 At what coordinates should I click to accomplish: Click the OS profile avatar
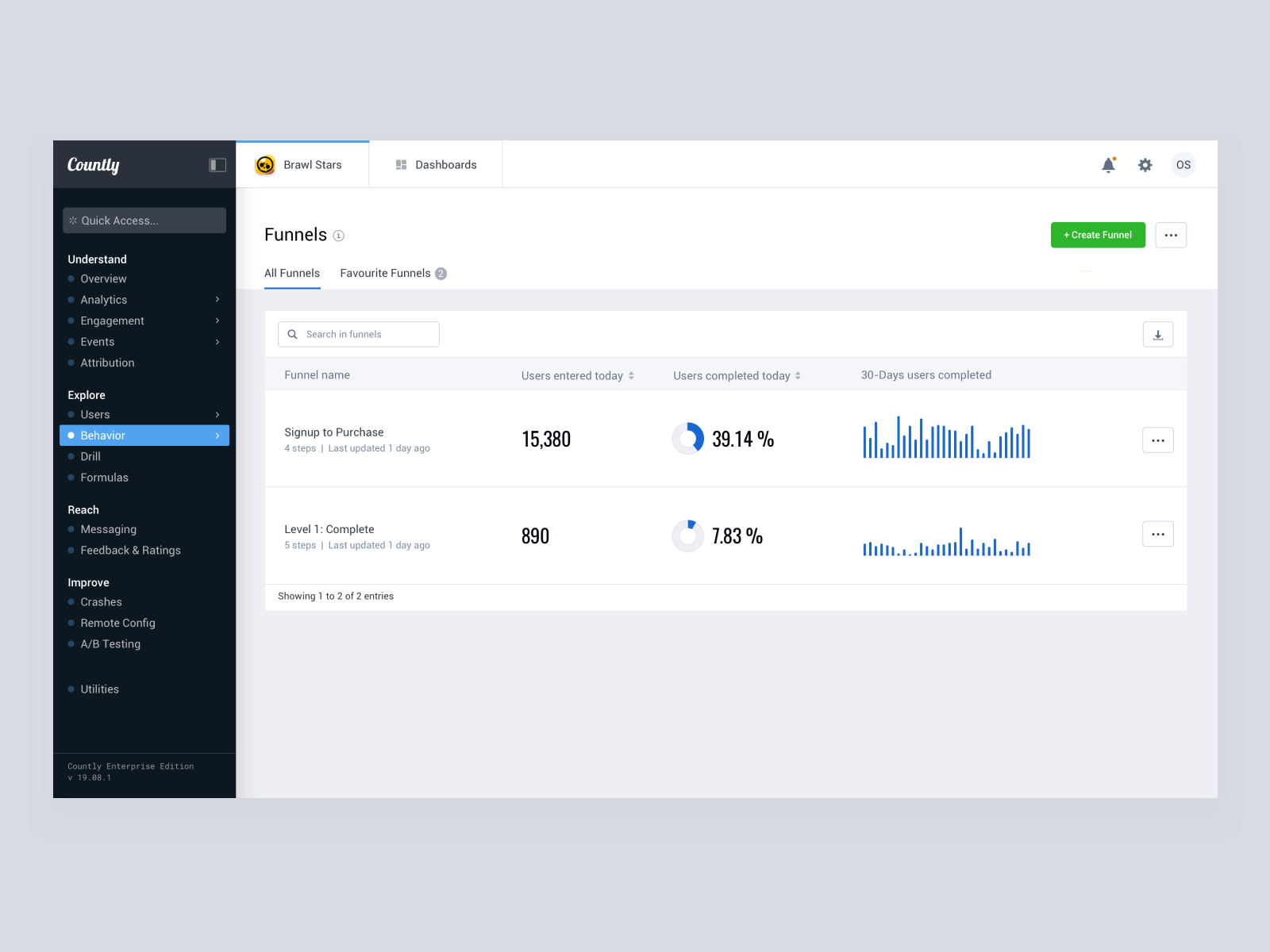1183,165
